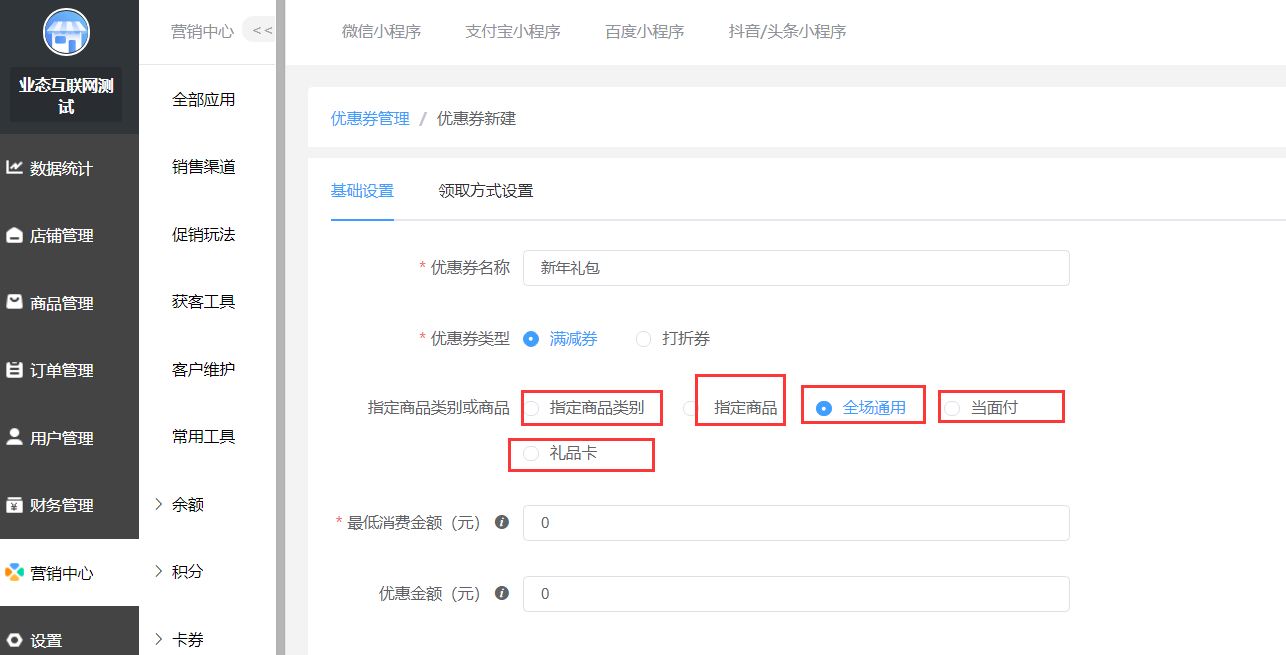This screenshot has width=1286, height=655.
Task: Choose 全场通用 radio option
Action: click(861, 407)
